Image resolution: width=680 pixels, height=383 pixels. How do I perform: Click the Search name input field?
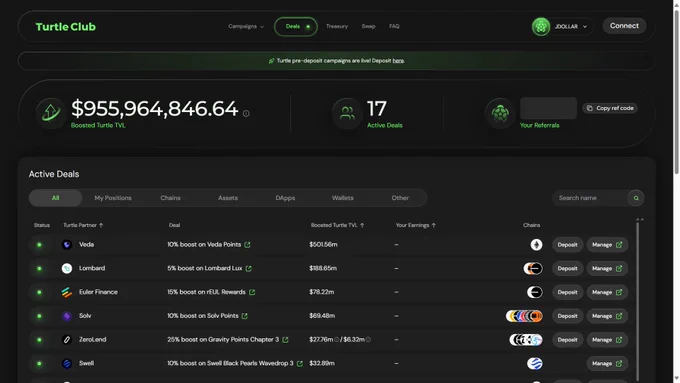coord(590,198)
